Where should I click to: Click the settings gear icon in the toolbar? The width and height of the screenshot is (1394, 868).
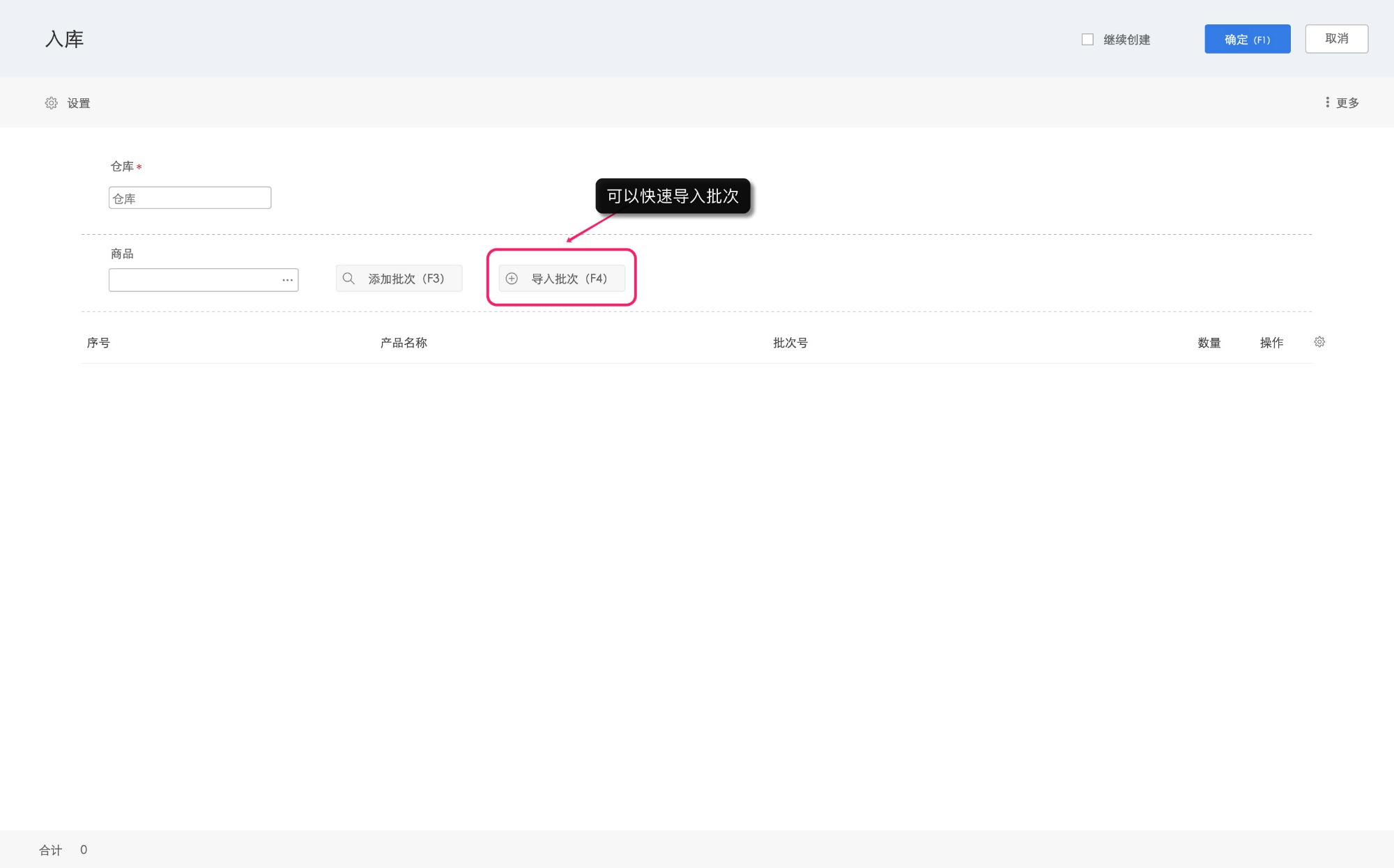tap(52, 103)
